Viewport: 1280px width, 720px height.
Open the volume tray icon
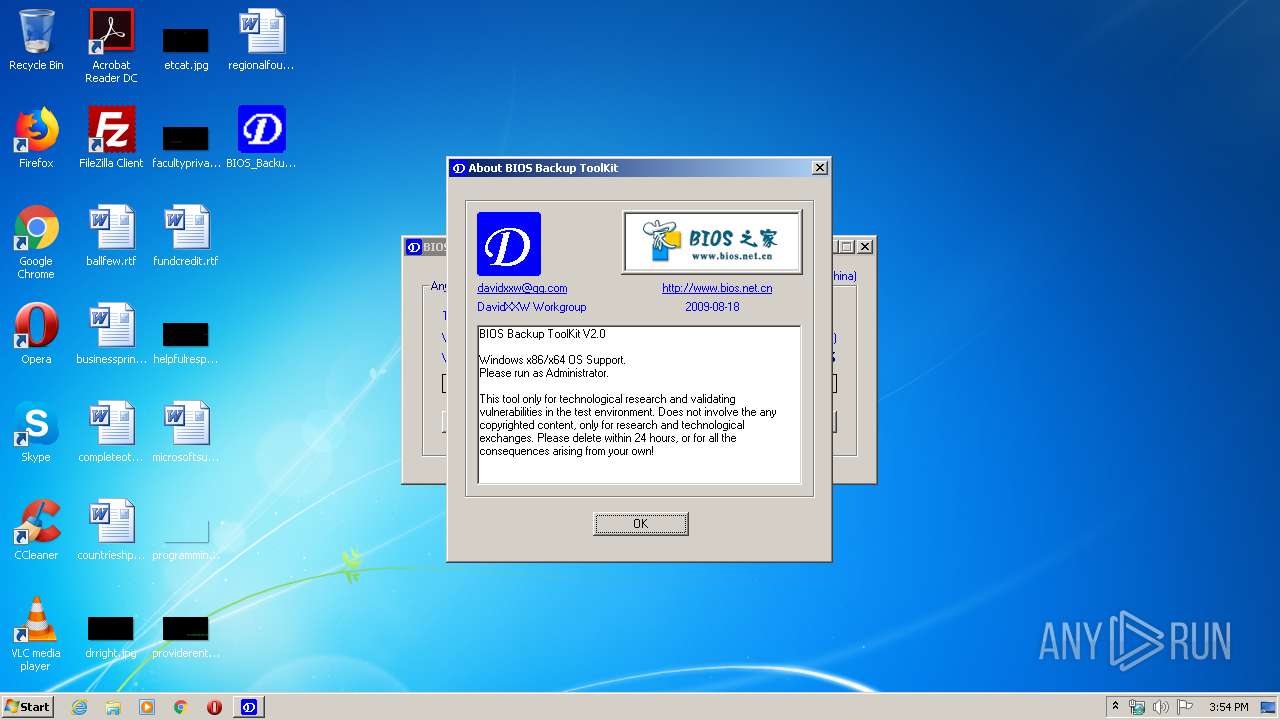1161,707
